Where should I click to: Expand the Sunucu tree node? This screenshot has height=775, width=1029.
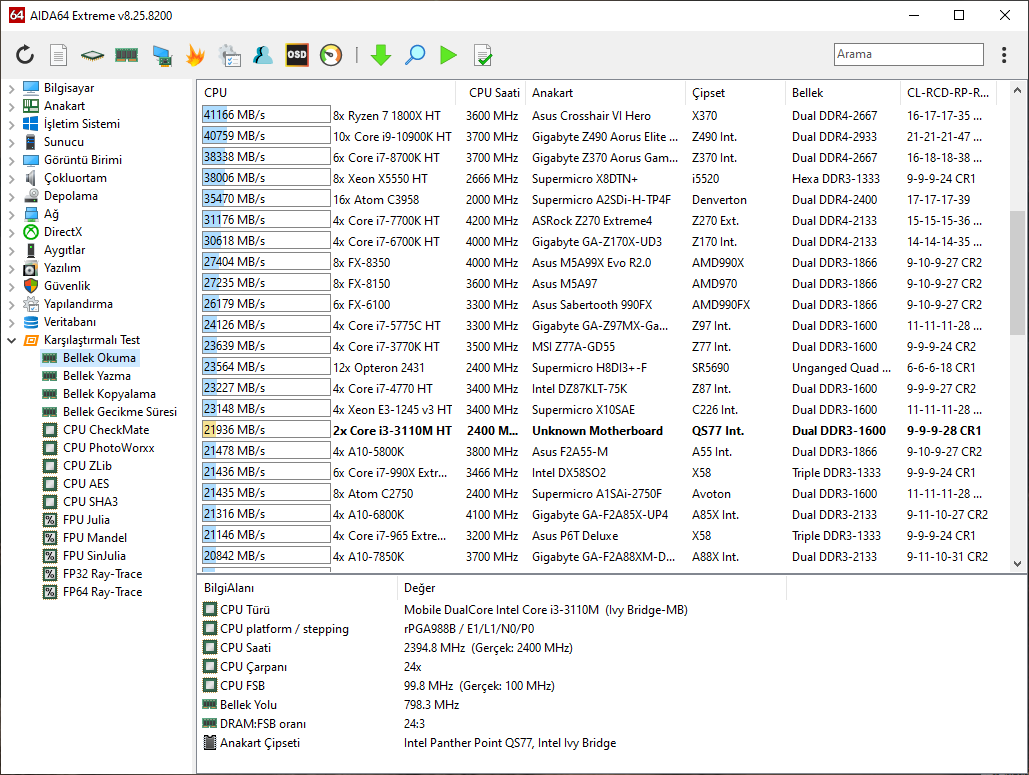tap(11, 142)
